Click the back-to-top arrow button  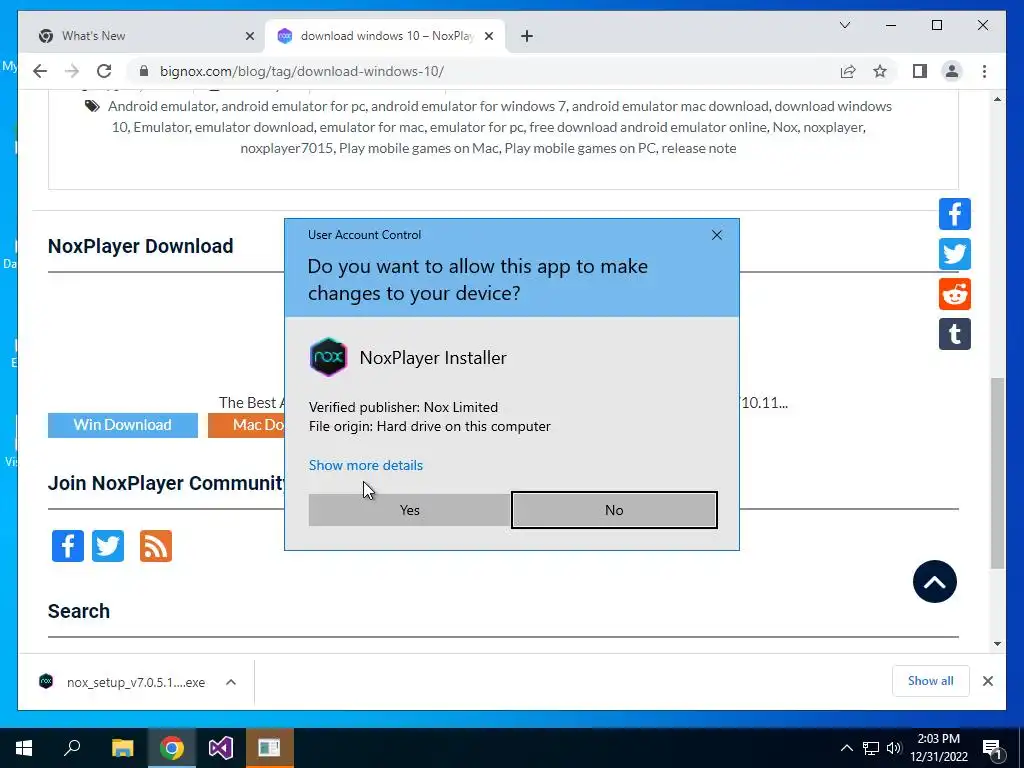pyautogui.click(x=935, y=581)
